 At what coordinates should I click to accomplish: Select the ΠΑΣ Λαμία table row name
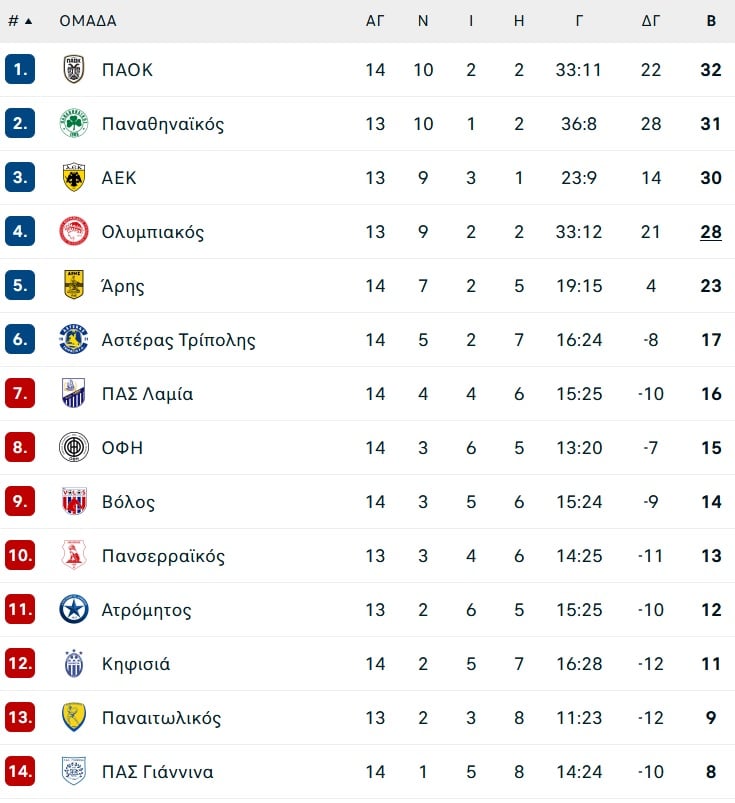click(x=148, y=394)
